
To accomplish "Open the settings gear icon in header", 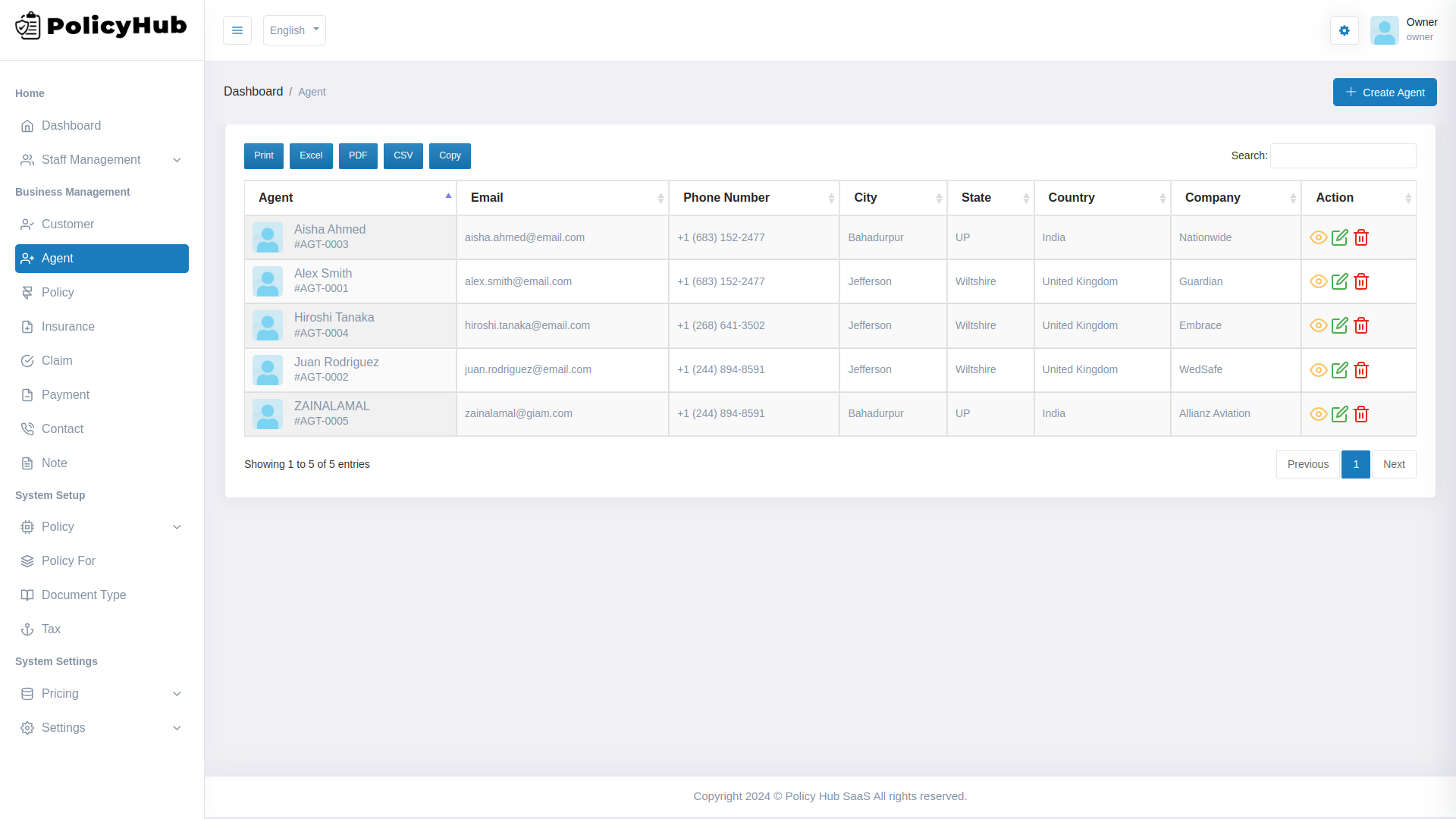I will click(x=1345, y=30).
